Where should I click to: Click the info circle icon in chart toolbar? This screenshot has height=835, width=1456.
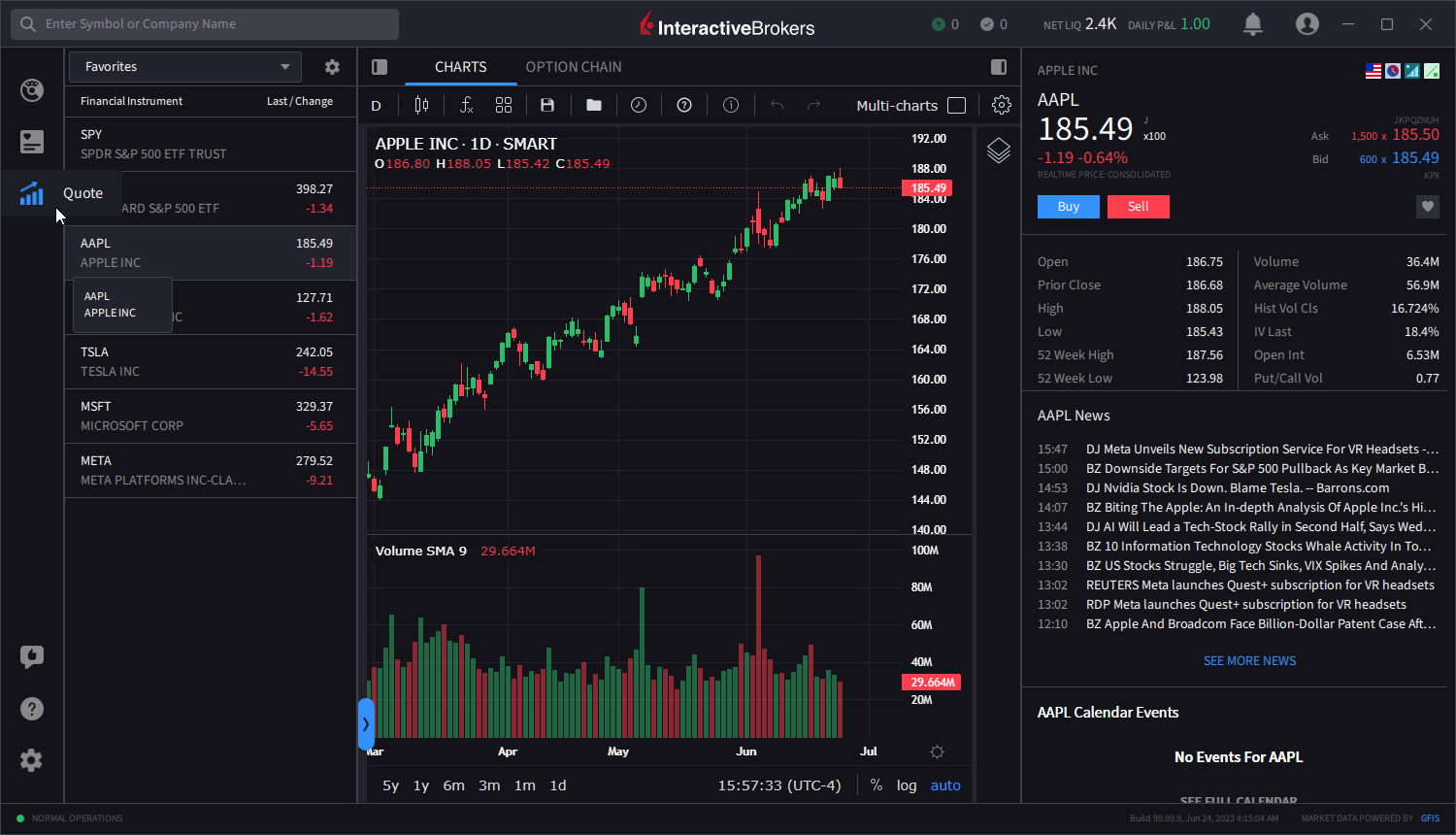[731, 105]
